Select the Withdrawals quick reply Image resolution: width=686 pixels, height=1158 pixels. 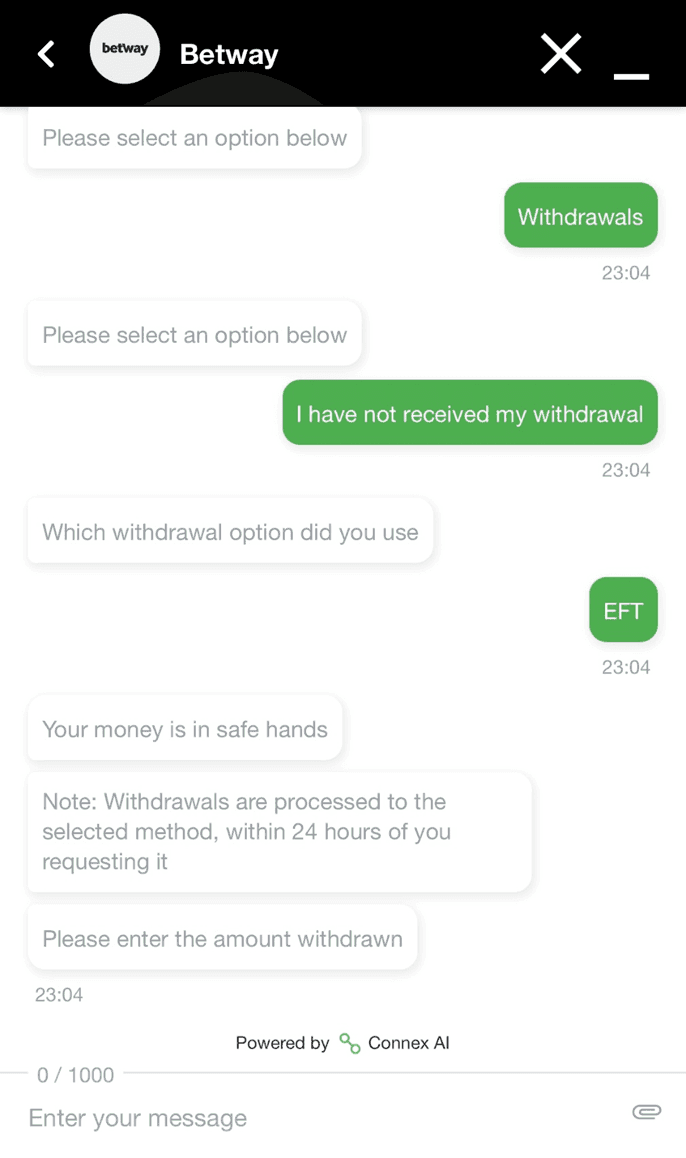(580, 215)
